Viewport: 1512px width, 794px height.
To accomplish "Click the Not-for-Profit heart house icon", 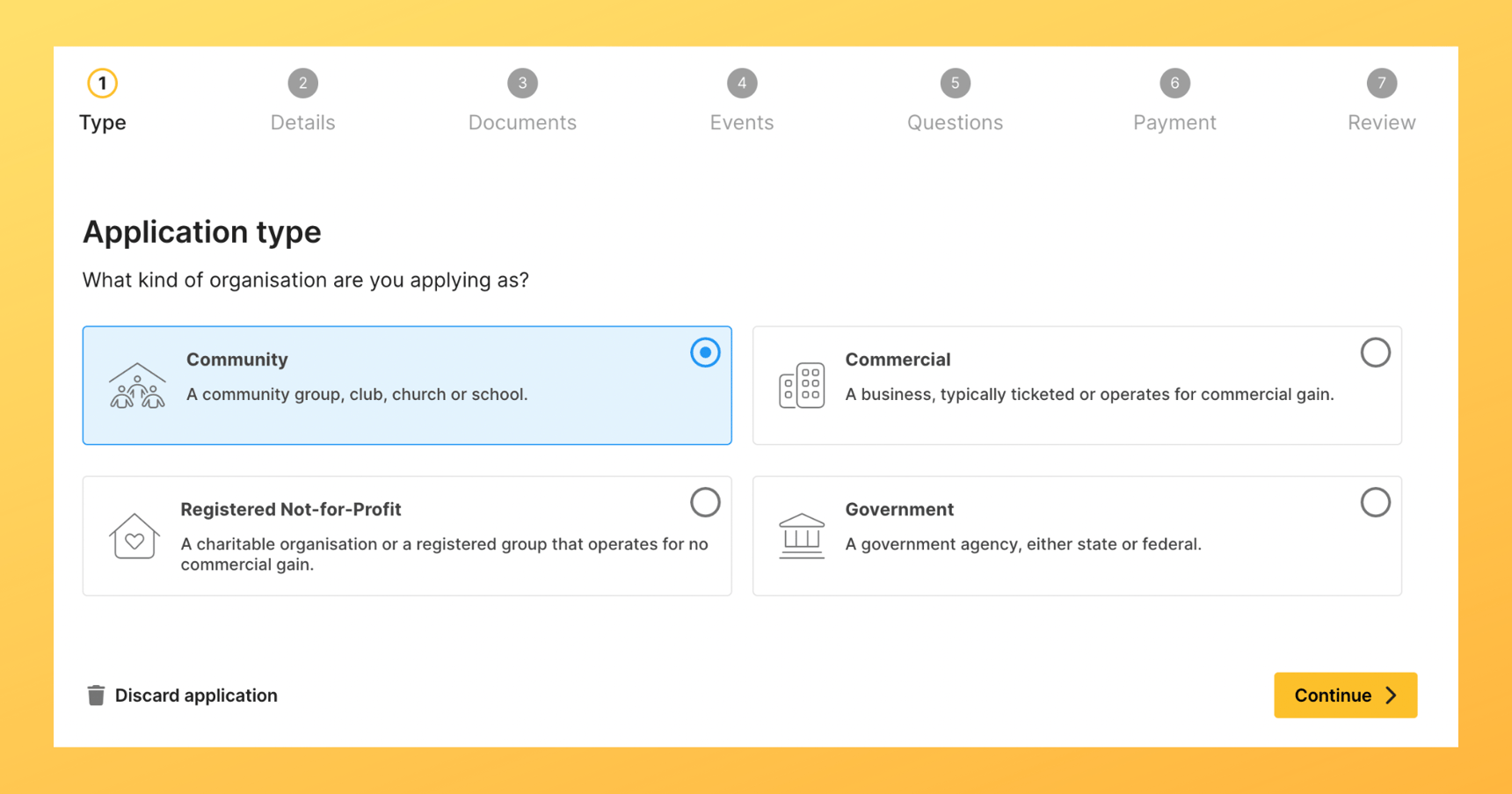I will (x=134, y=536).
